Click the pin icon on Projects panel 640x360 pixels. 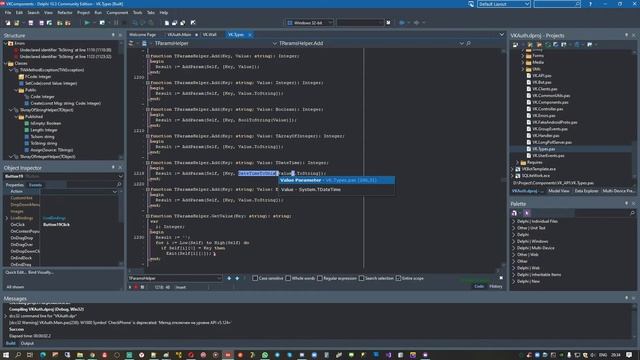[x=627, y=36]
